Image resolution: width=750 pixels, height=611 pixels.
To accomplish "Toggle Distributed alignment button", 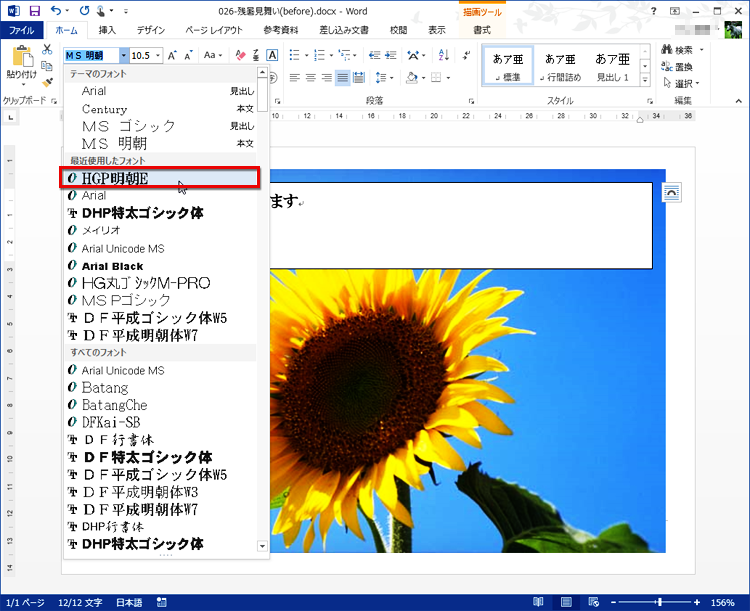I will 359,78.
